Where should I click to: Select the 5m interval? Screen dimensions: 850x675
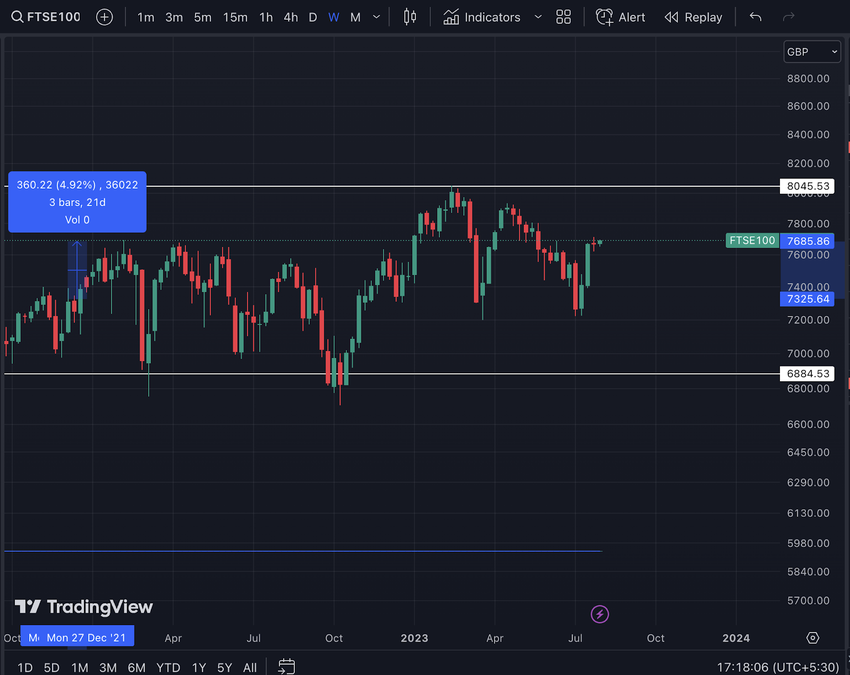(x=203, y=17)
